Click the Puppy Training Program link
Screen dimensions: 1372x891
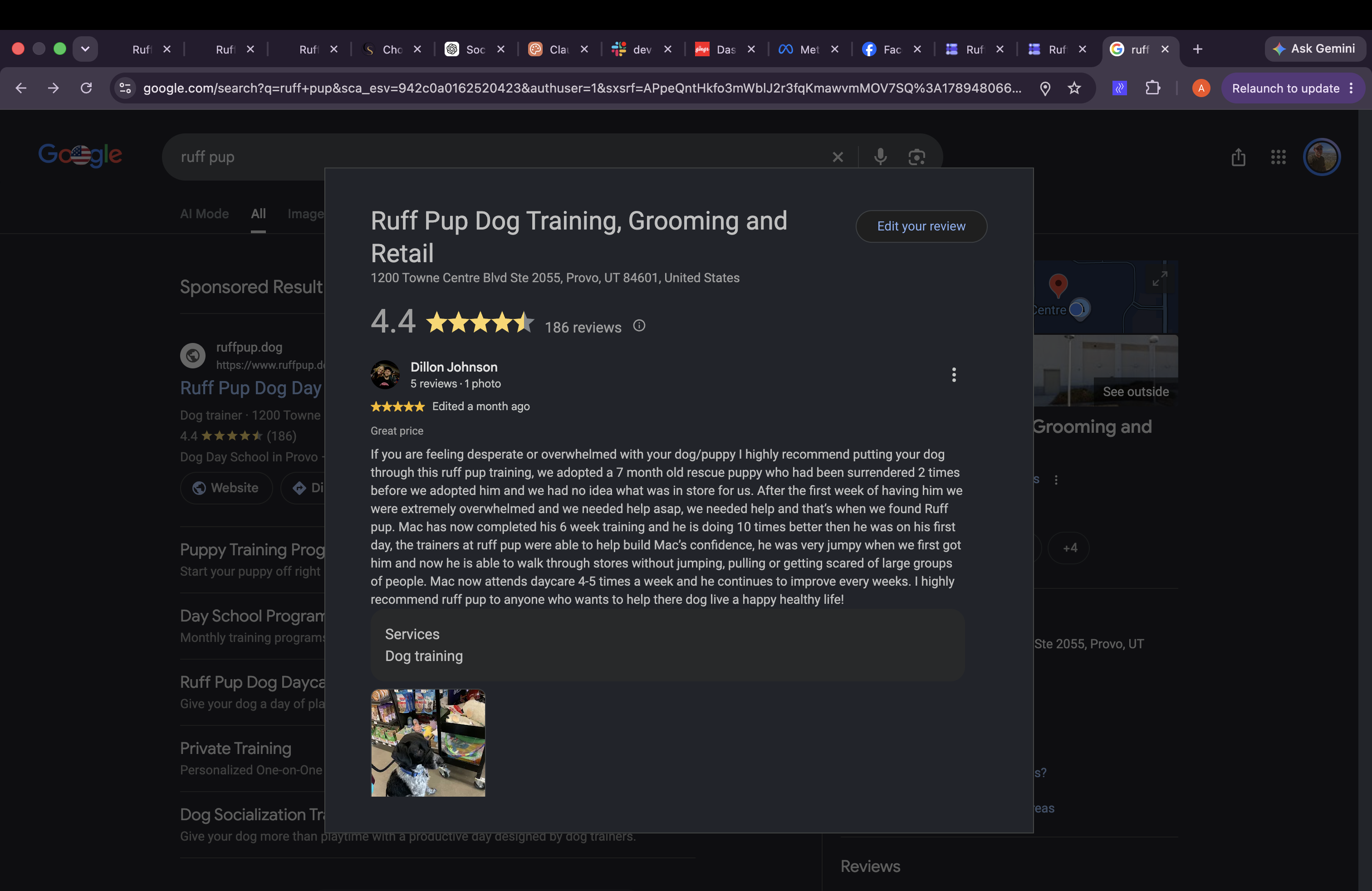253,549
